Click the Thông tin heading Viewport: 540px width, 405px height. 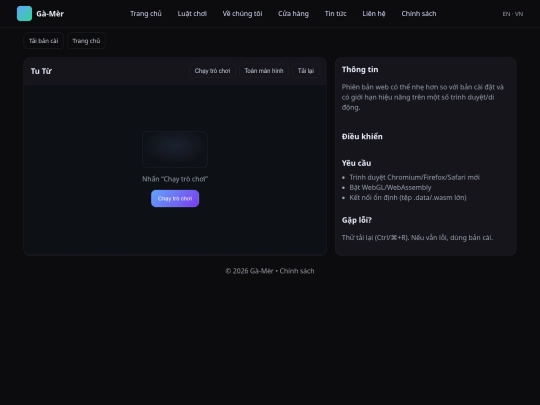(x=360, y=70)
